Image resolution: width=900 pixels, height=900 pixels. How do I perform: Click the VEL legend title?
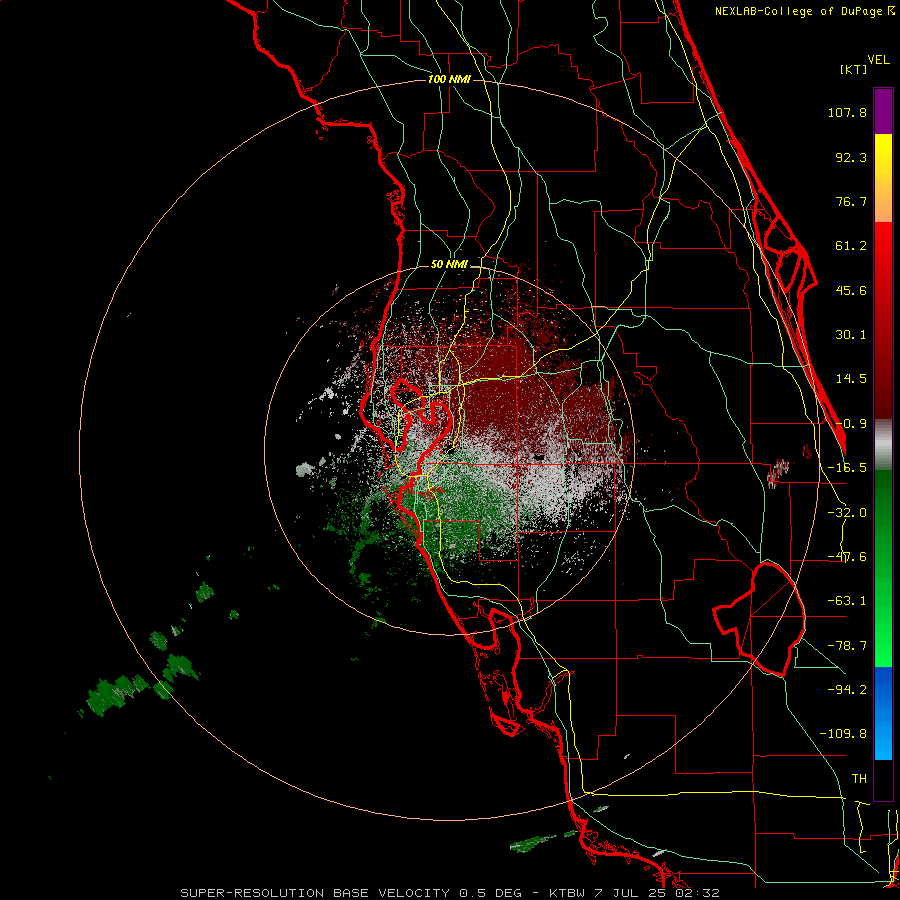coord(879,60)
